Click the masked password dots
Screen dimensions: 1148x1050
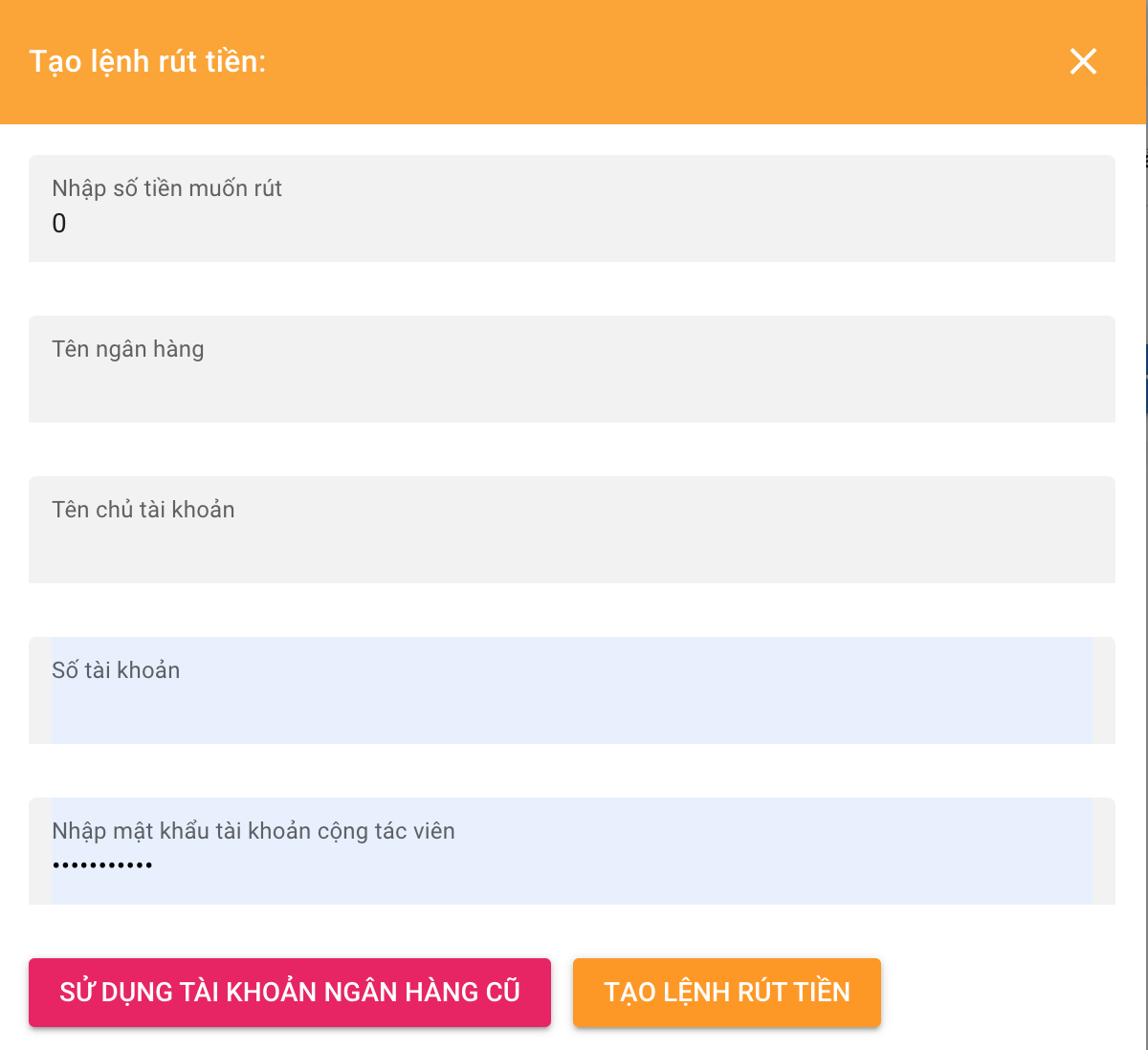click(x=102, y=865)
